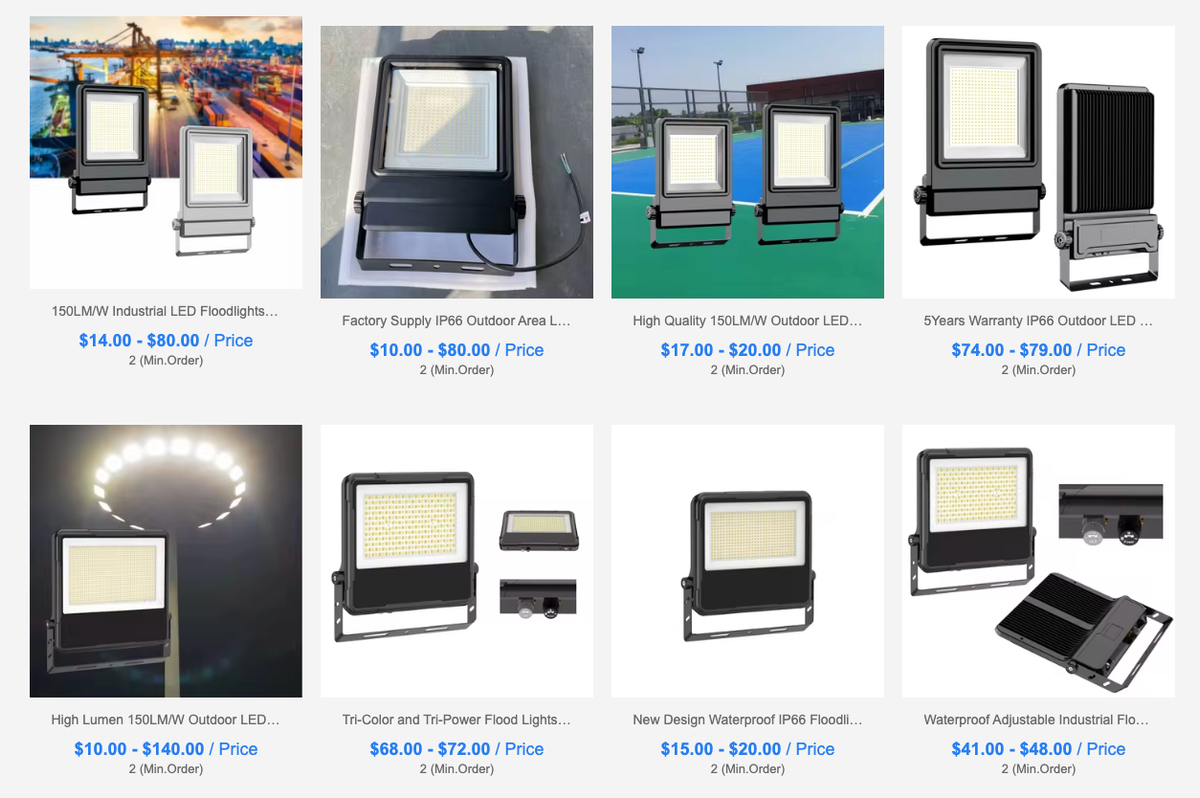Viewport: 1200px width, 798px height.
Task: Open Waterproof Adjustable Industrial Flood title link
Action: [1036, 720]
